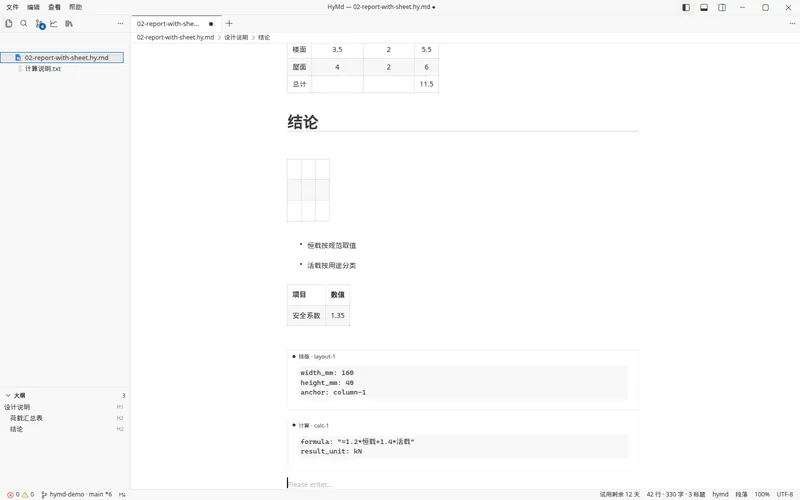Click word count 42 行 status entry
This screenshot has height=500, width=800.
coord(676,494)
